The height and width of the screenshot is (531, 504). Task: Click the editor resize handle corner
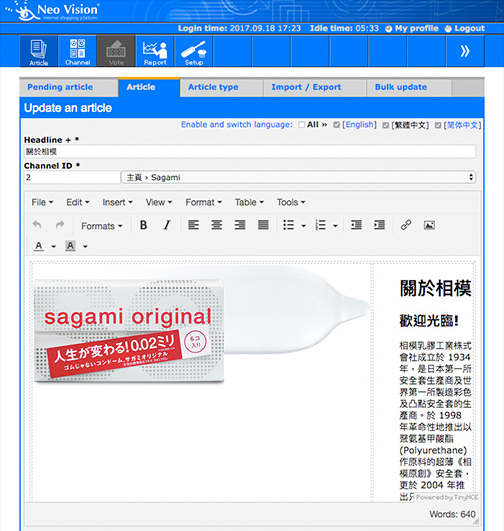tap(476, 522)
